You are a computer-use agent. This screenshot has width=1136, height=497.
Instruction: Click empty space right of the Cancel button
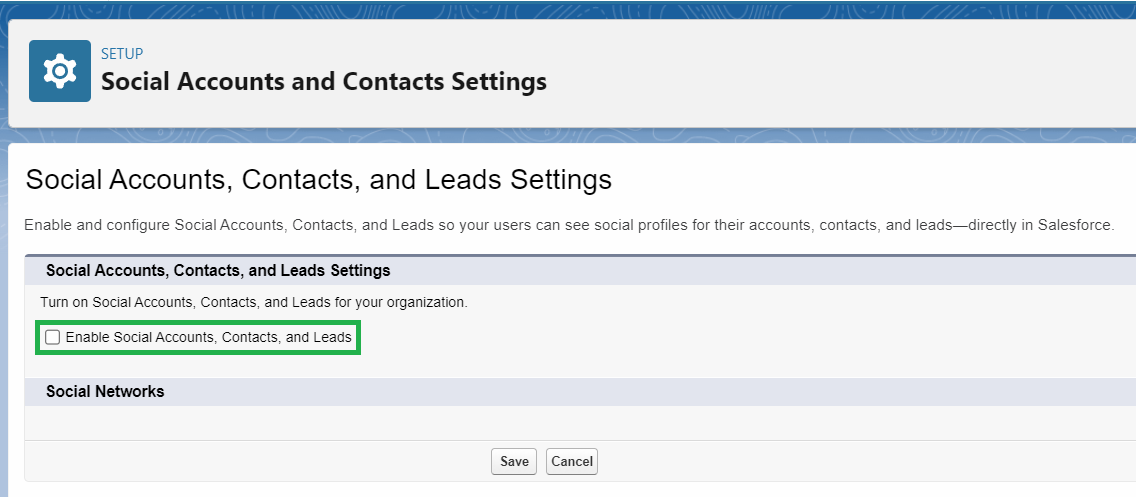point(850,461)
